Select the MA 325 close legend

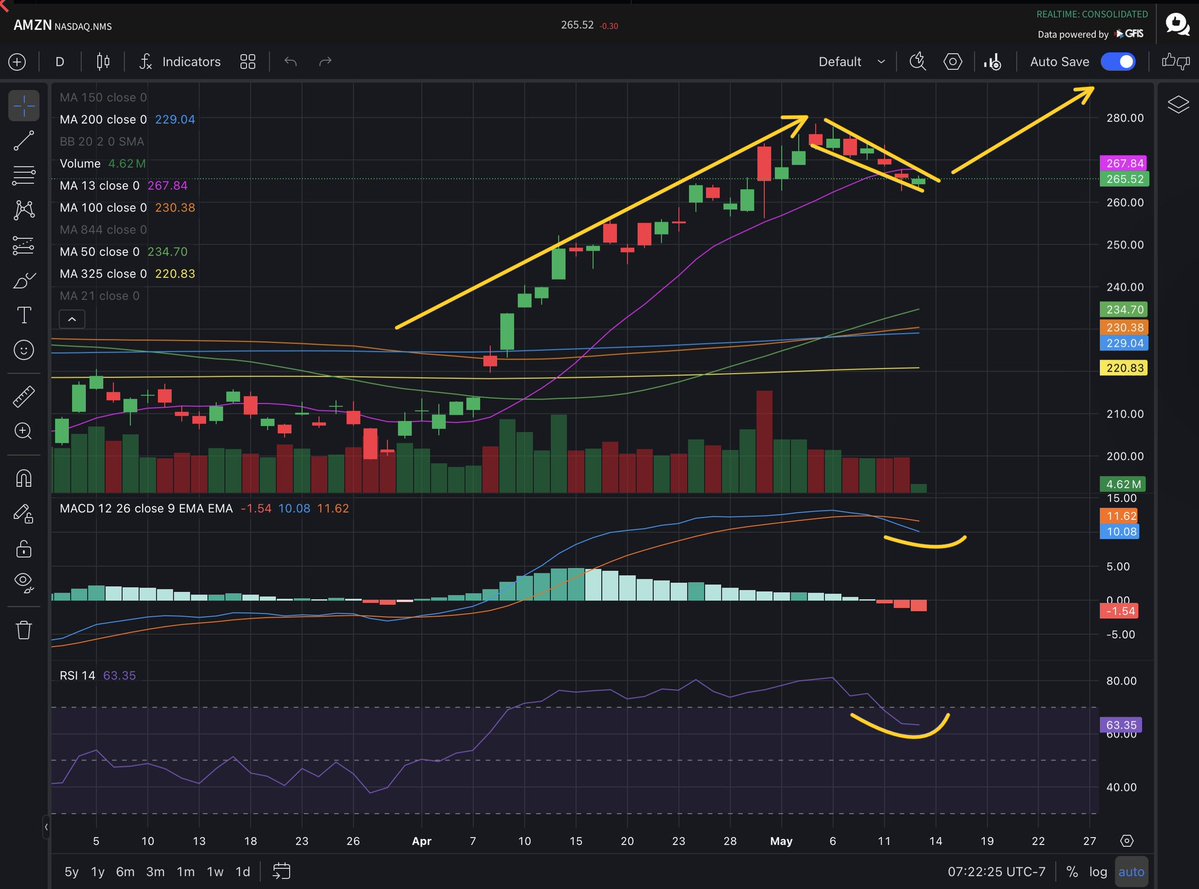[127, 274]
